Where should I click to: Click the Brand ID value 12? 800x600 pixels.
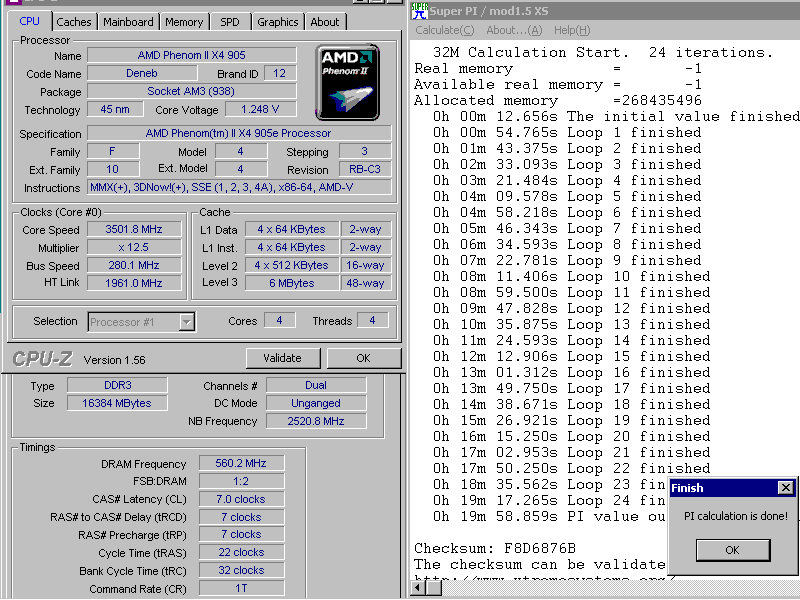point(280,73)
